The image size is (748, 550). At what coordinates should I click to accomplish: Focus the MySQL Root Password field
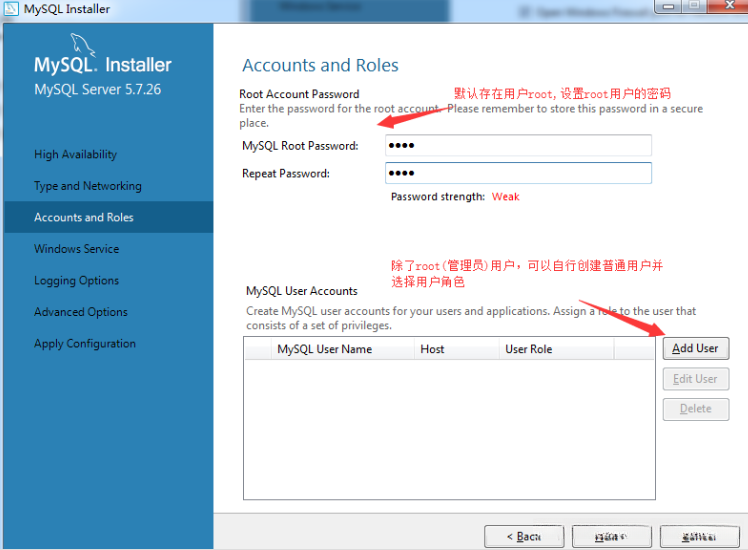click(x=518, y=145)
